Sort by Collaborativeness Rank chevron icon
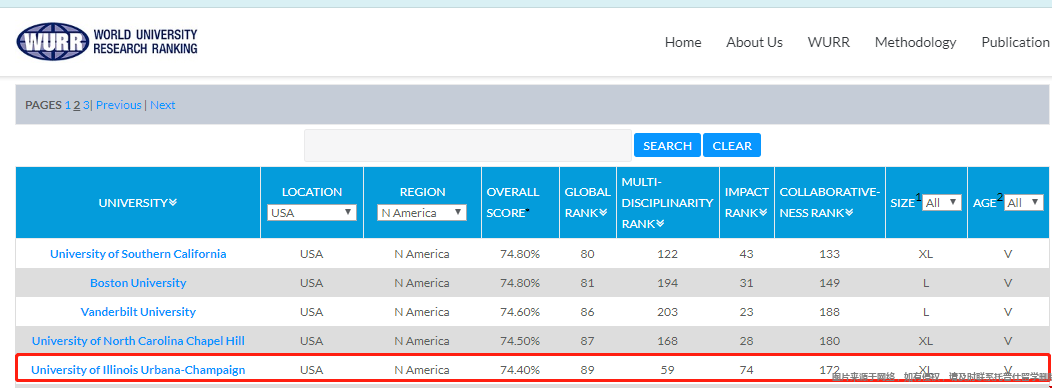 (x=849, y=212)
